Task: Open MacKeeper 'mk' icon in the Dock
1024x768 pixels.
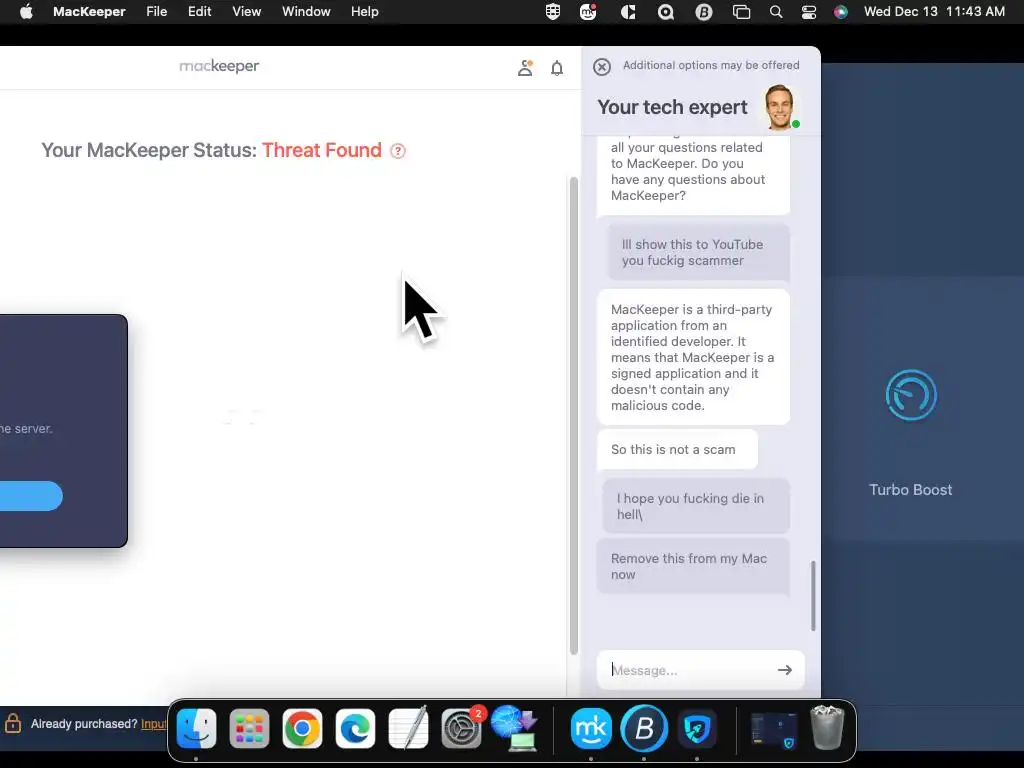Action: 591,728
